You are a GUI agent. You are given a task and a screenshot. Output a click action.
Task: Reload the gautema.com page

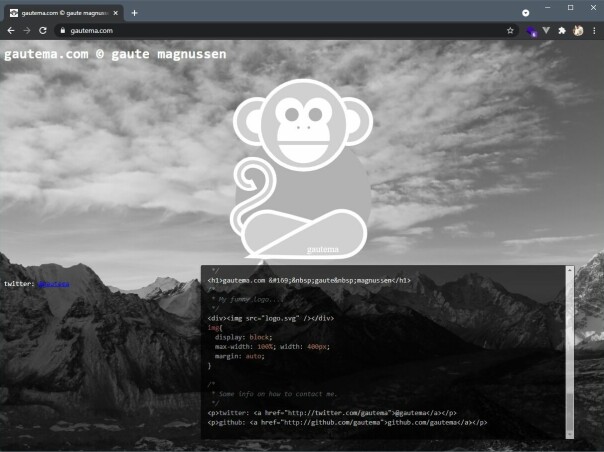(x=43, y=30)
